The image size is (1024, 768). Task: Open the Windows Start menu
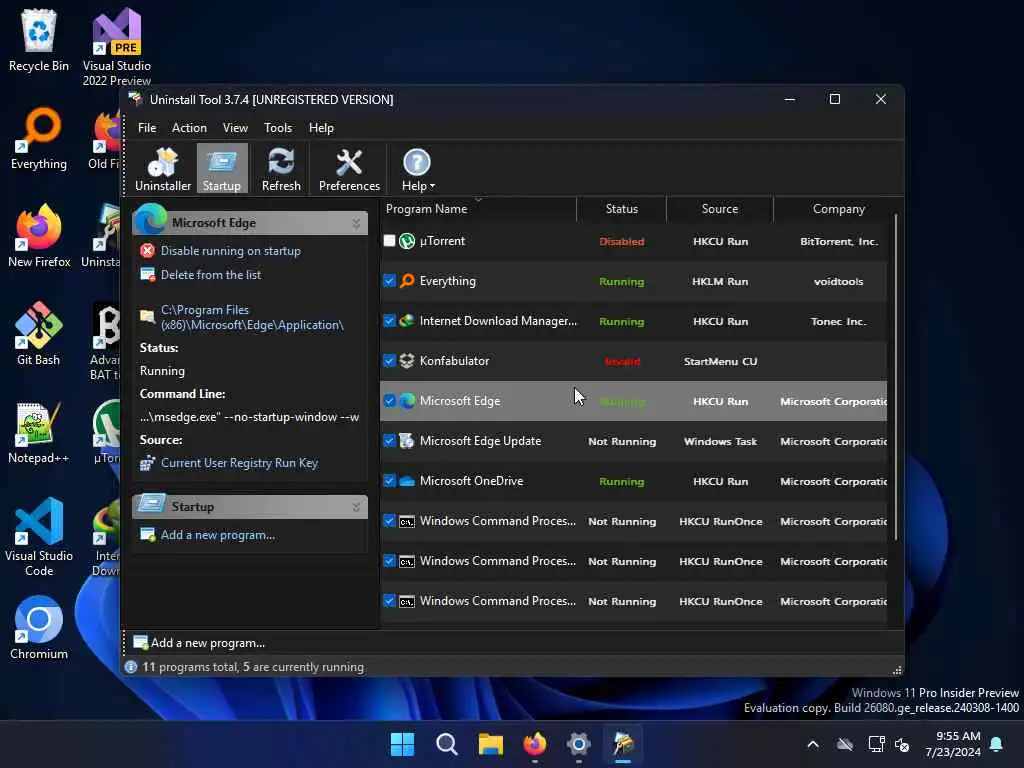pos(402,744)
